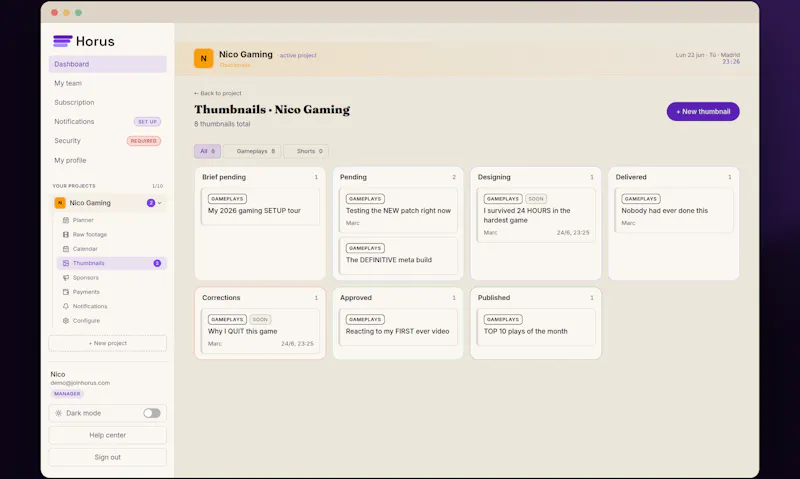This screenshot has height=479, width=800.
Task: Click the Help center button
Action: coord(108,435)
